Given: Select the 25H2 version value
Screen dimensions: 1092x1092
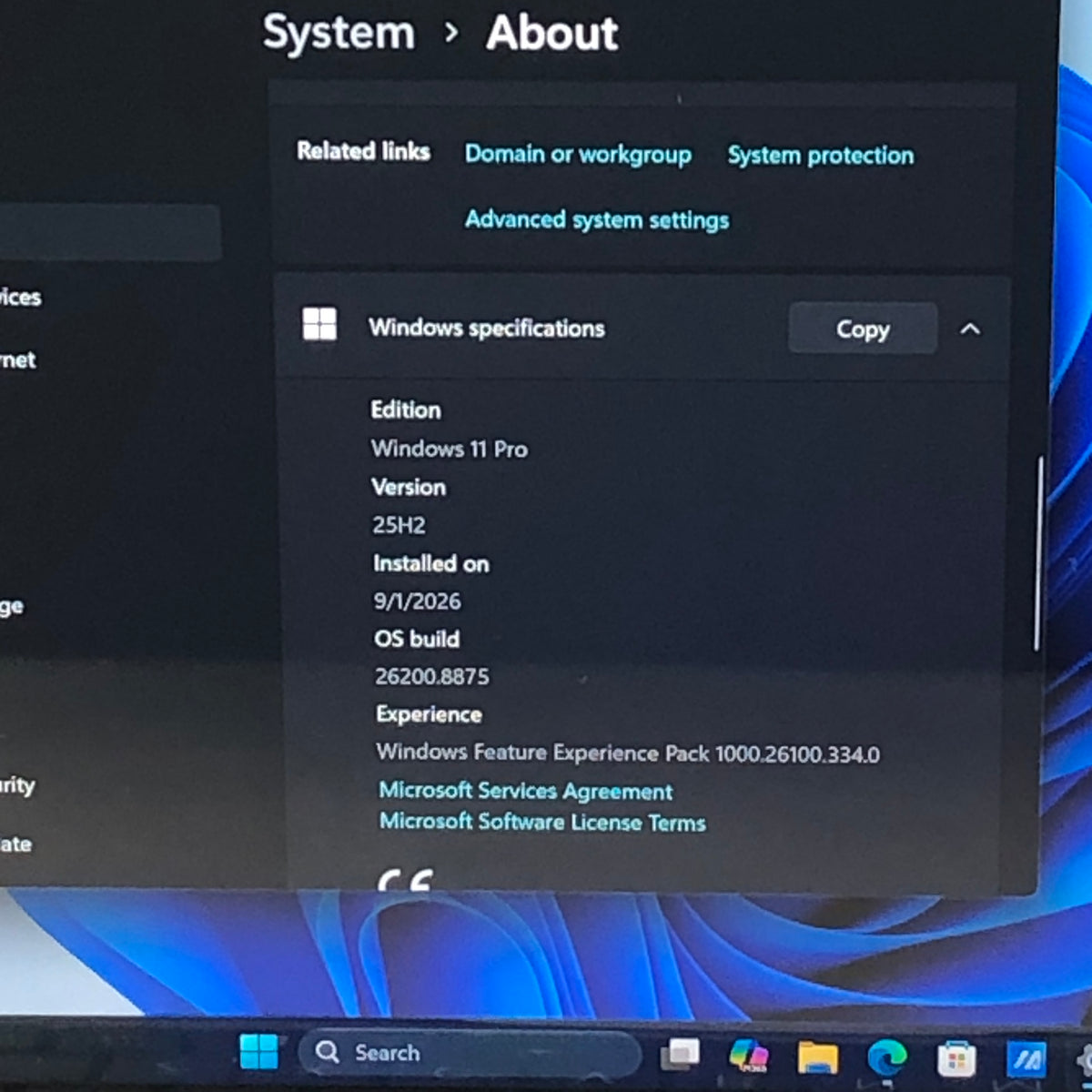Looking at the screenshot, I should [399, 525].
